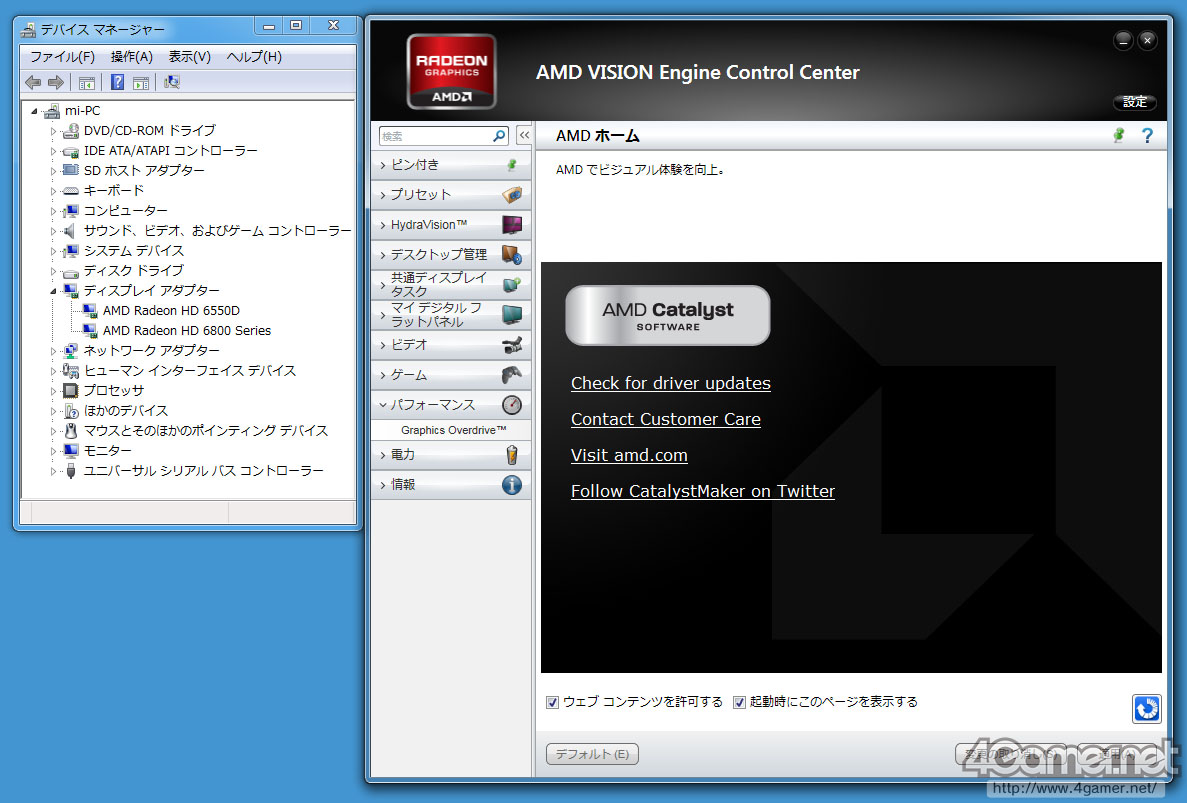1187x803 pixels.
Task: Expand the 電力 section in AMD sidebar
Action: [x=383, y=455]
